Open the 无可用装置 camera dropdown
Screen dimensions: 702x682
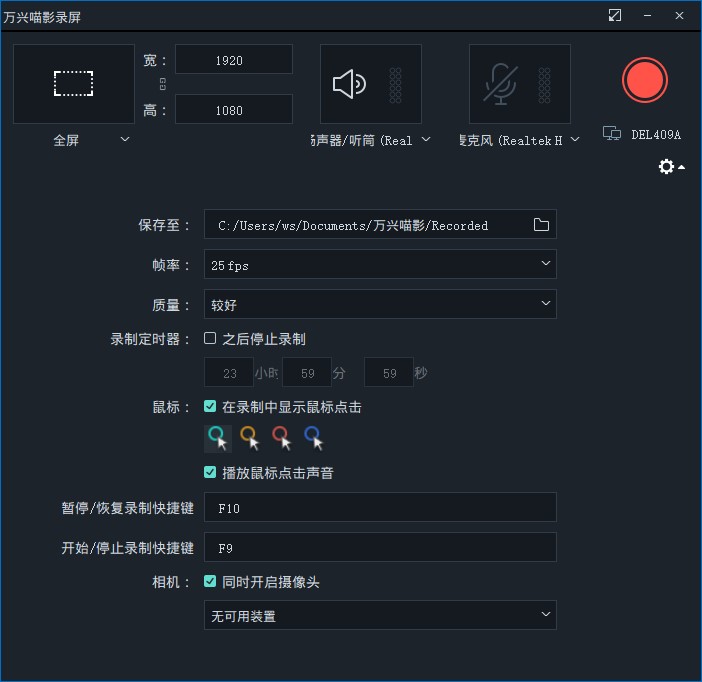point(380,615)
